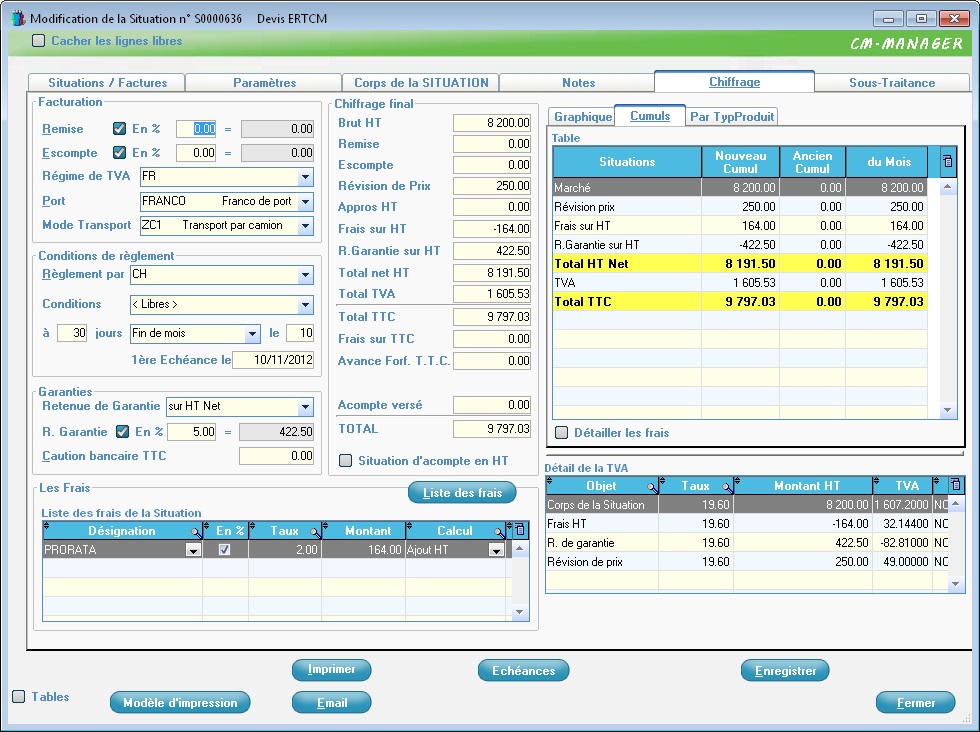
Task: Click Modèle d'impression button
Action: [180, 703]
